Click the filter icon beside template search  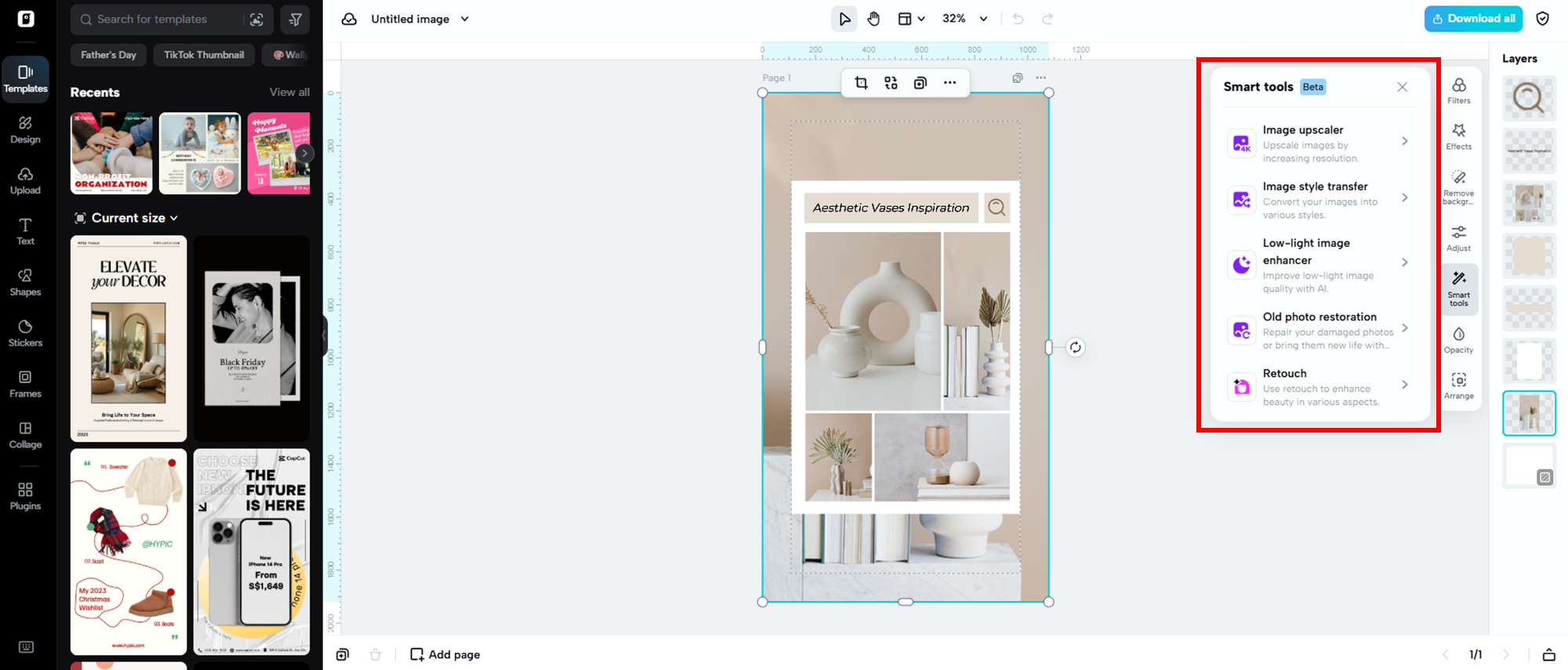296,20
